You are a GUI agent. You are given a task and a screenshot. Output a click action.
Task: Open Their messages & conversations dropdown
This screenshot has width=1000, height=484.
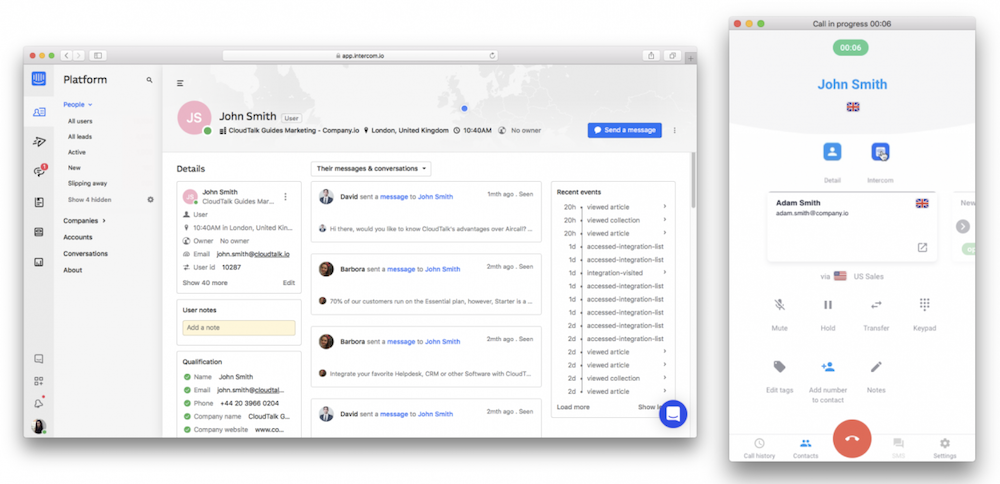coord(371,169)
